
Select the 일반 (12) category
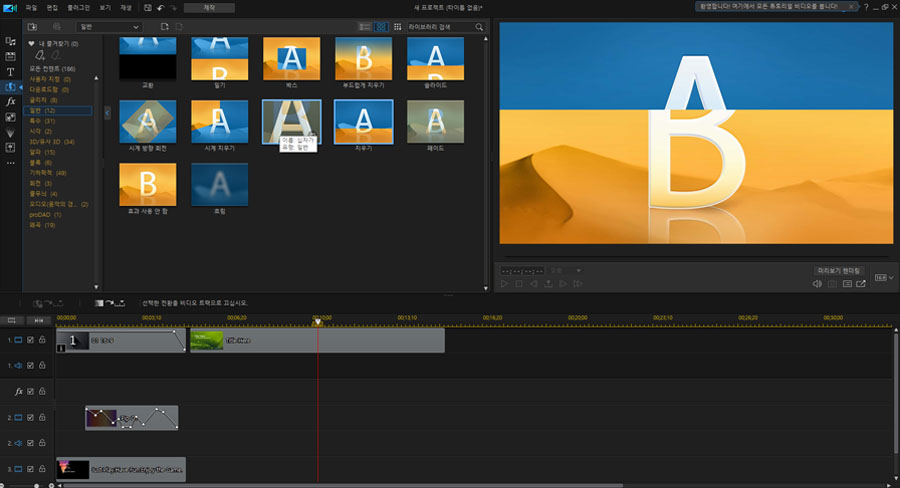pos(57,110)
